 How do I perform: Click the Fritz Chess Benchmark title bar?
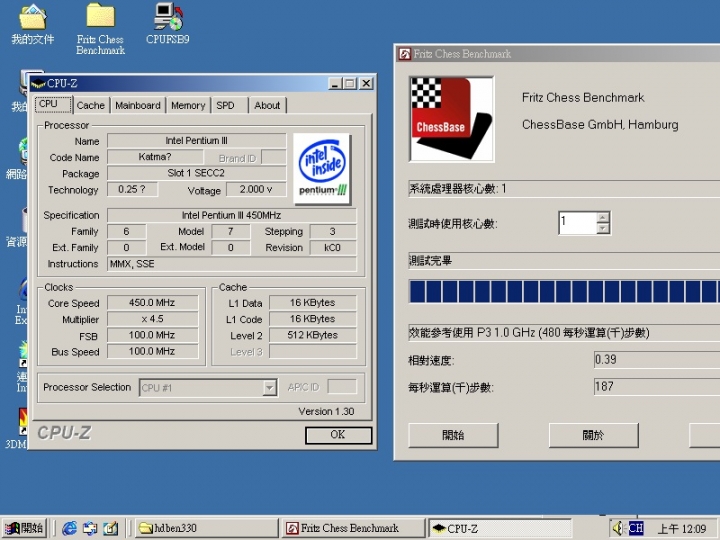coord(558,54)
